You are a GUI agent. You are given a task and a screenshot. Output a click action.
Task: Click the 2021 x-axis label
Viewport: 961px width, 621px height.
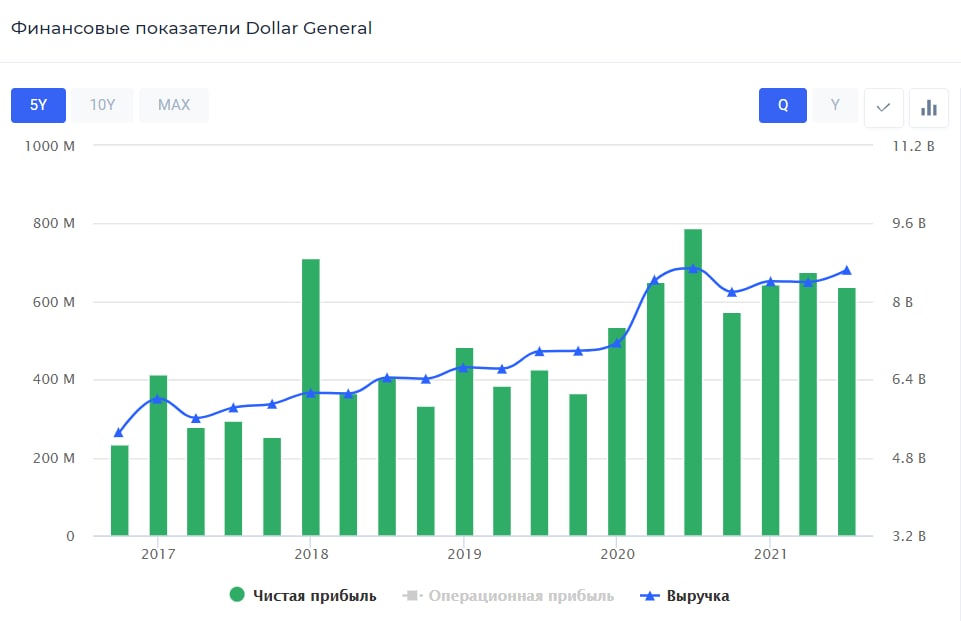[770, 554]
